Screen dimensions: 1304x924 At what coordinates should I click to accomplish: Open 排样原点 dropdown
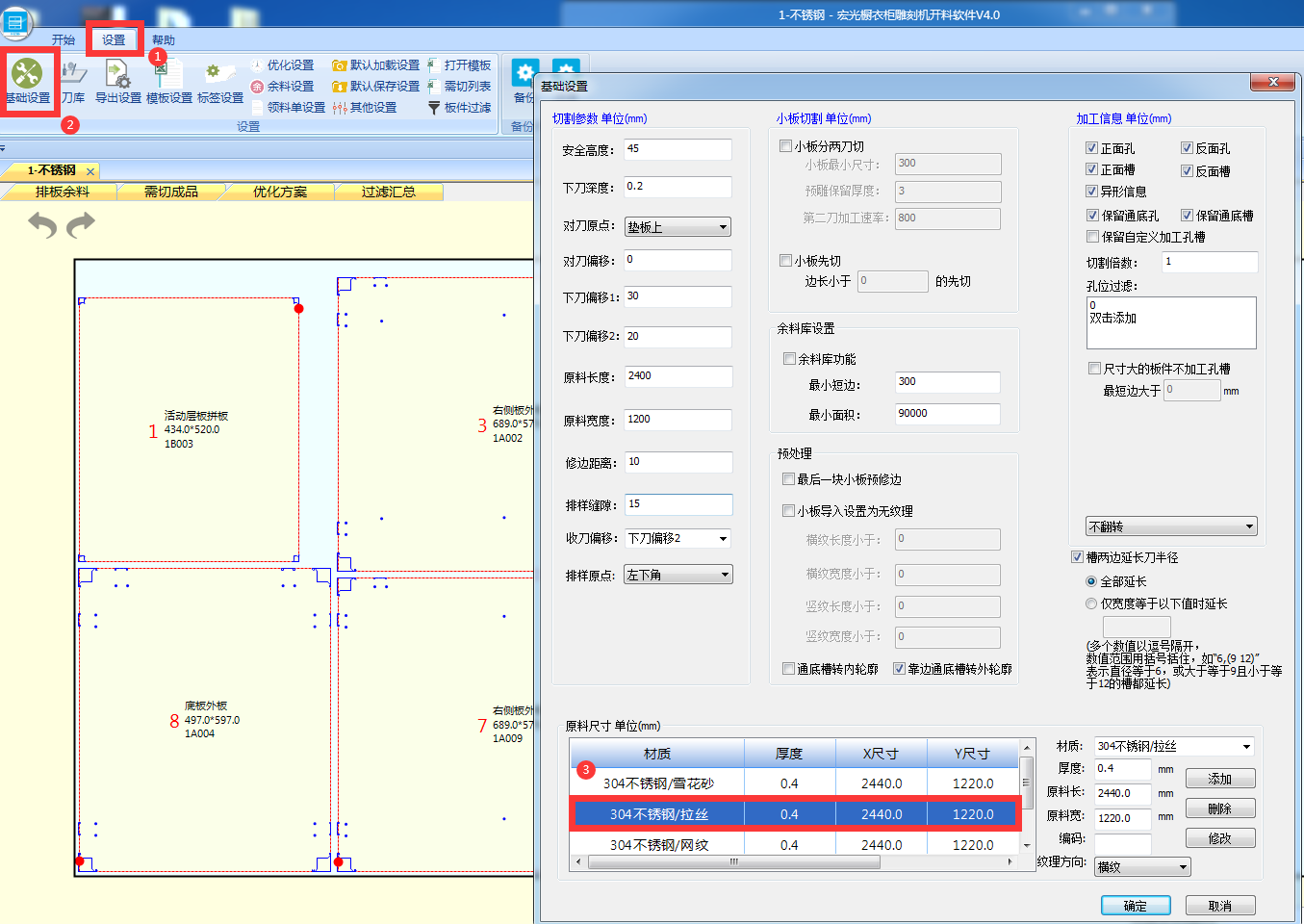click(x=678, y=575)
